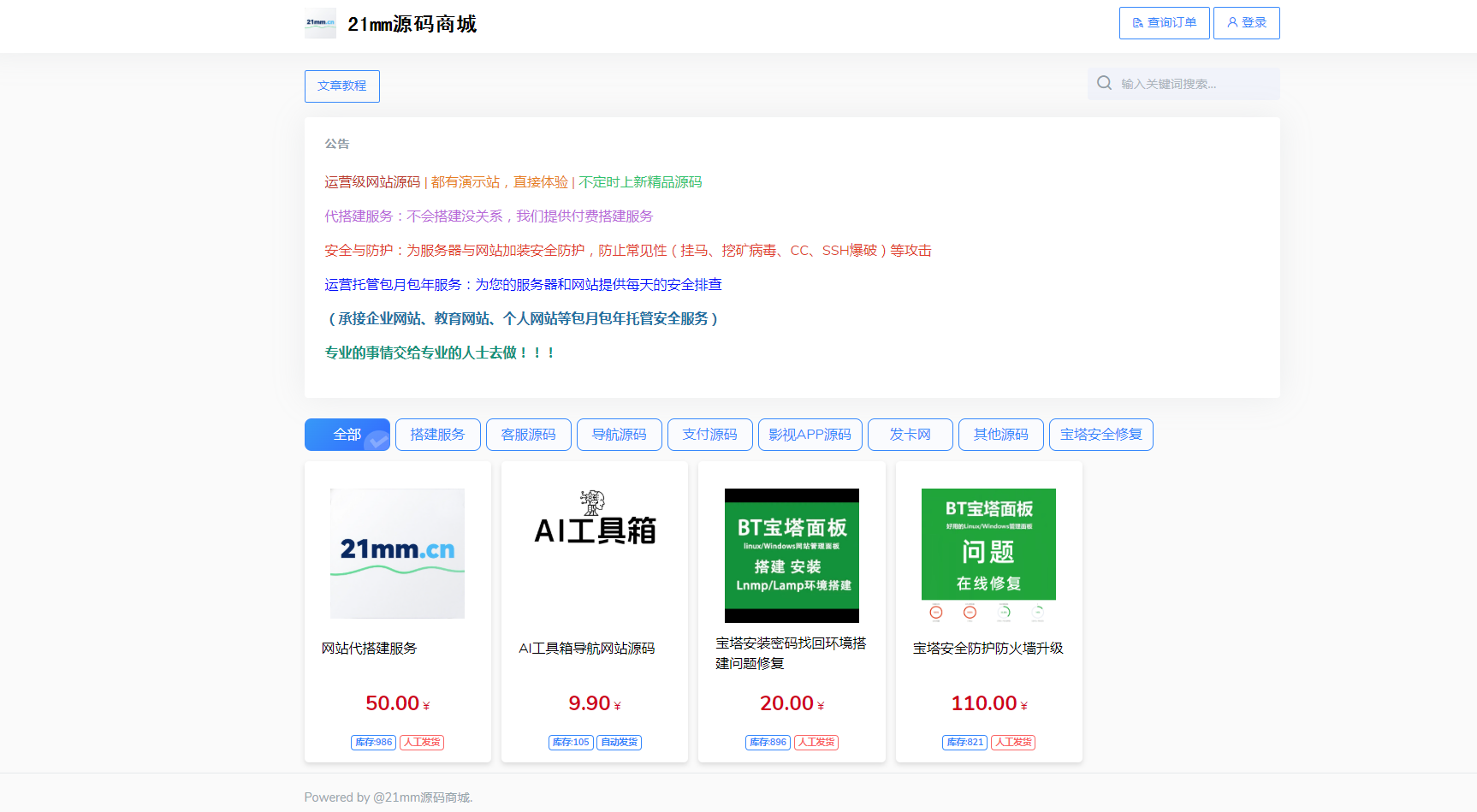
Task: Click the 公告 heading
Action: pos(337,144)
